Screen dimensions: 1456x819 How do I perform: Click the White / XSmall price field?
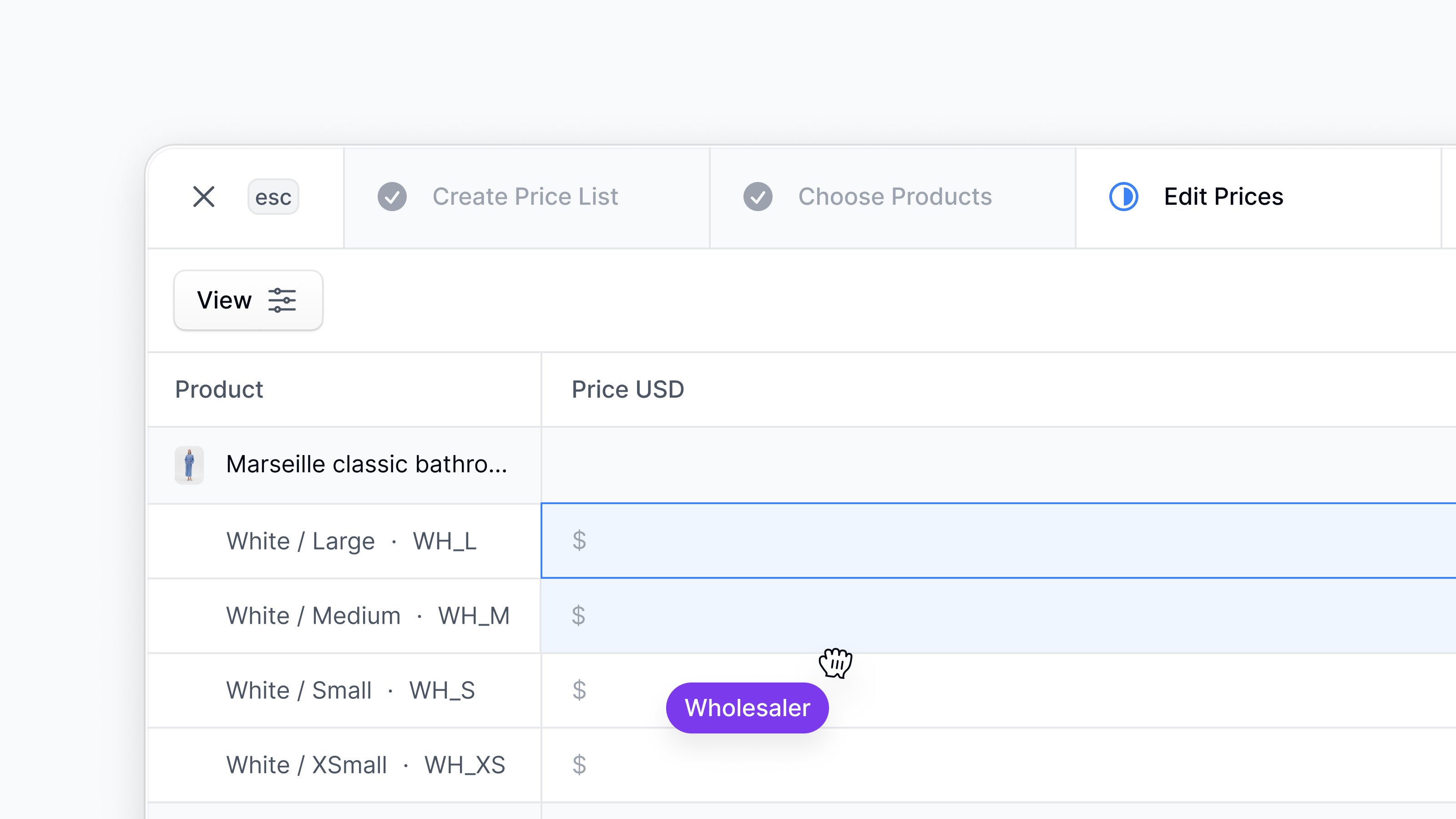998,765
